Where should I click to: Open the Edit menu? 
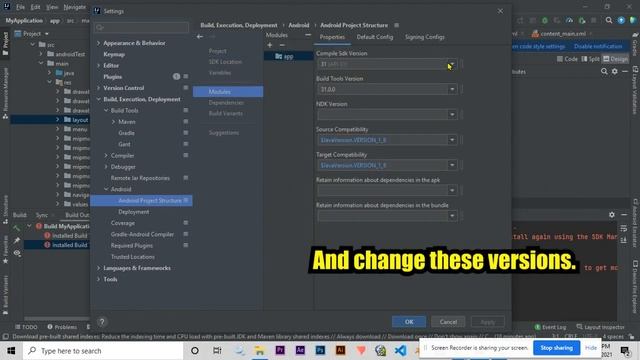(x=36, y=7)
